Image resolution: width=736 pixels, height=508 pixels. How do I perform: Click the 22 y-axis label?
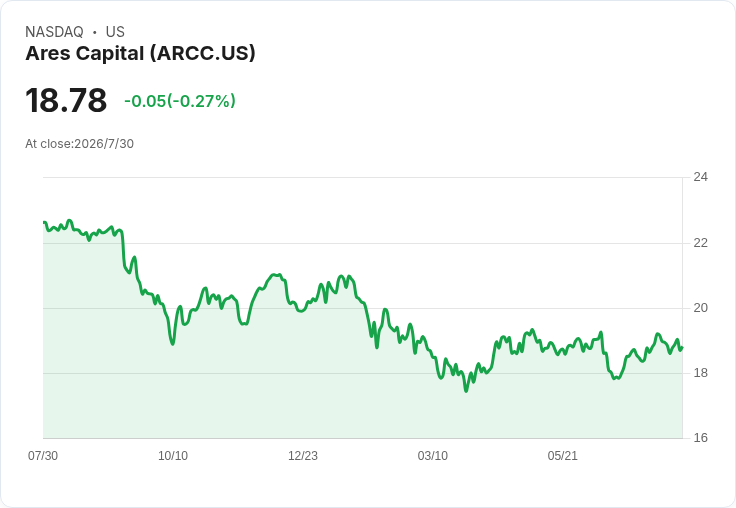(x=700, y=243)
